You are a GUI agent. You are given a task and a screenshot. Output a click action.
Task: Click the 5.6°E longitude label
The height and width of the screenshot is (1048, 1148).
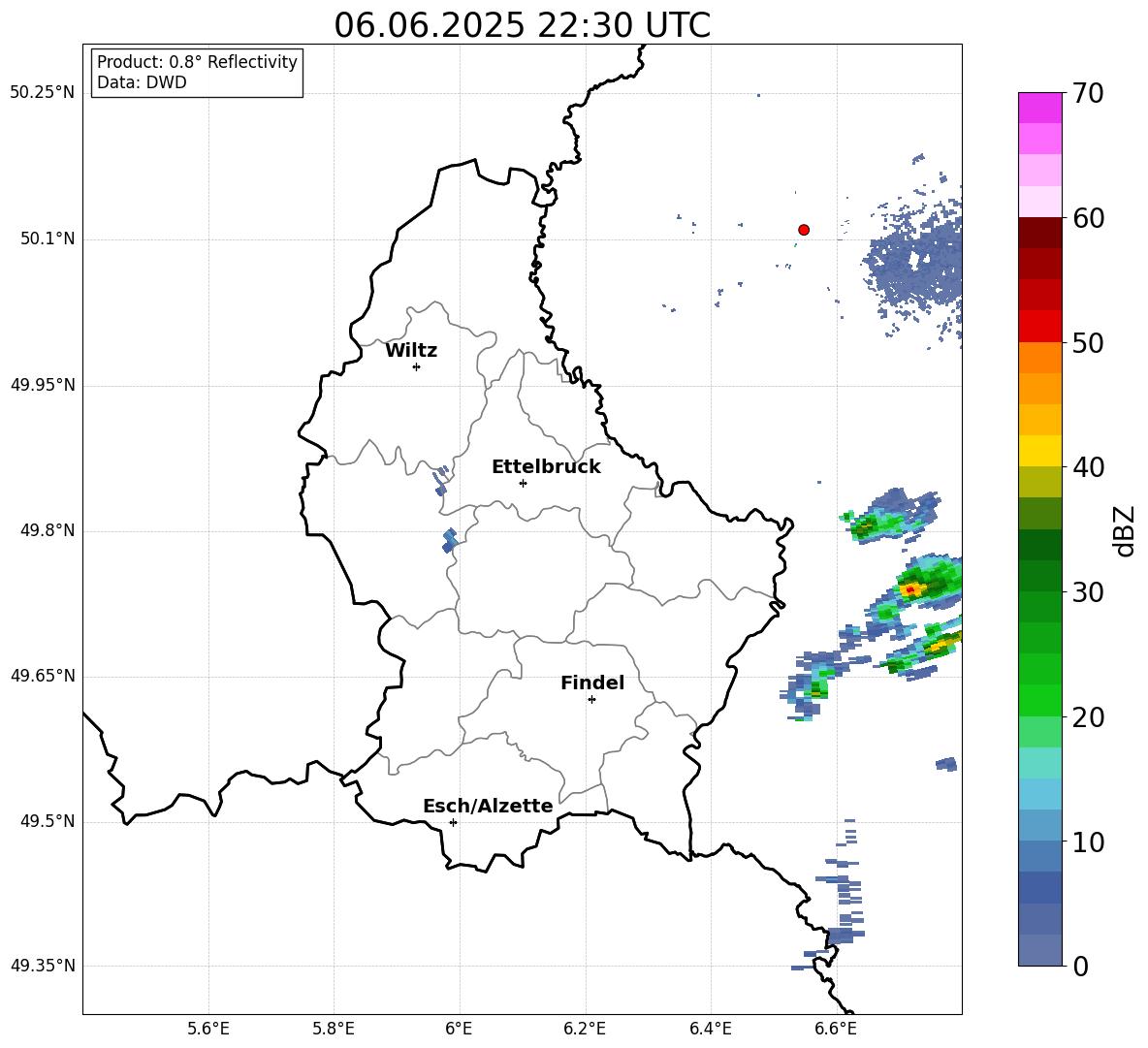point(208,1029)
